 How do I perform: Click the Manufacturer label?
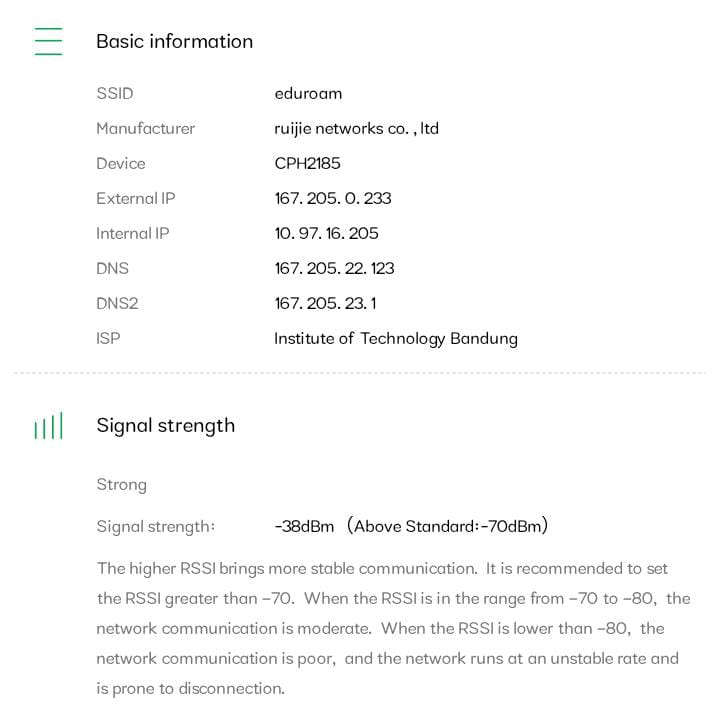click(x=145, y=128)
